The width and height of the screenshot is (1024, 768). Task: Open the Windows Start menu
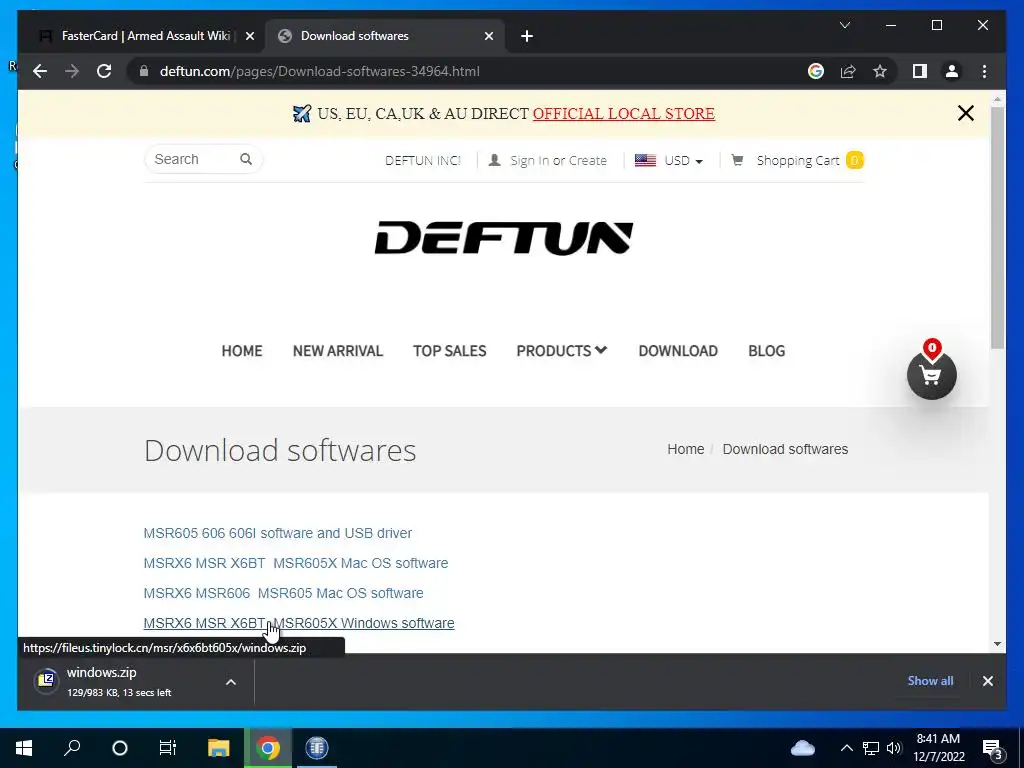24,748
